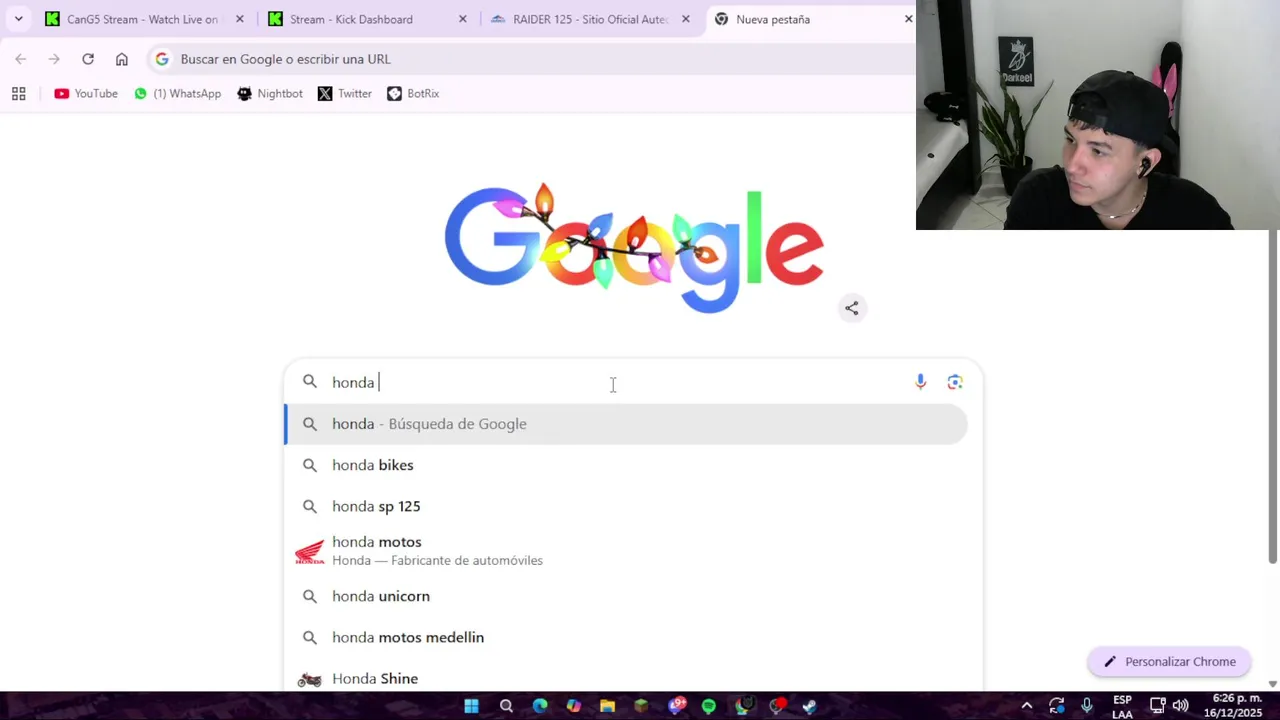Open the home page icon
This screenshot has height=720, width=1280.
tap(122, 59)
